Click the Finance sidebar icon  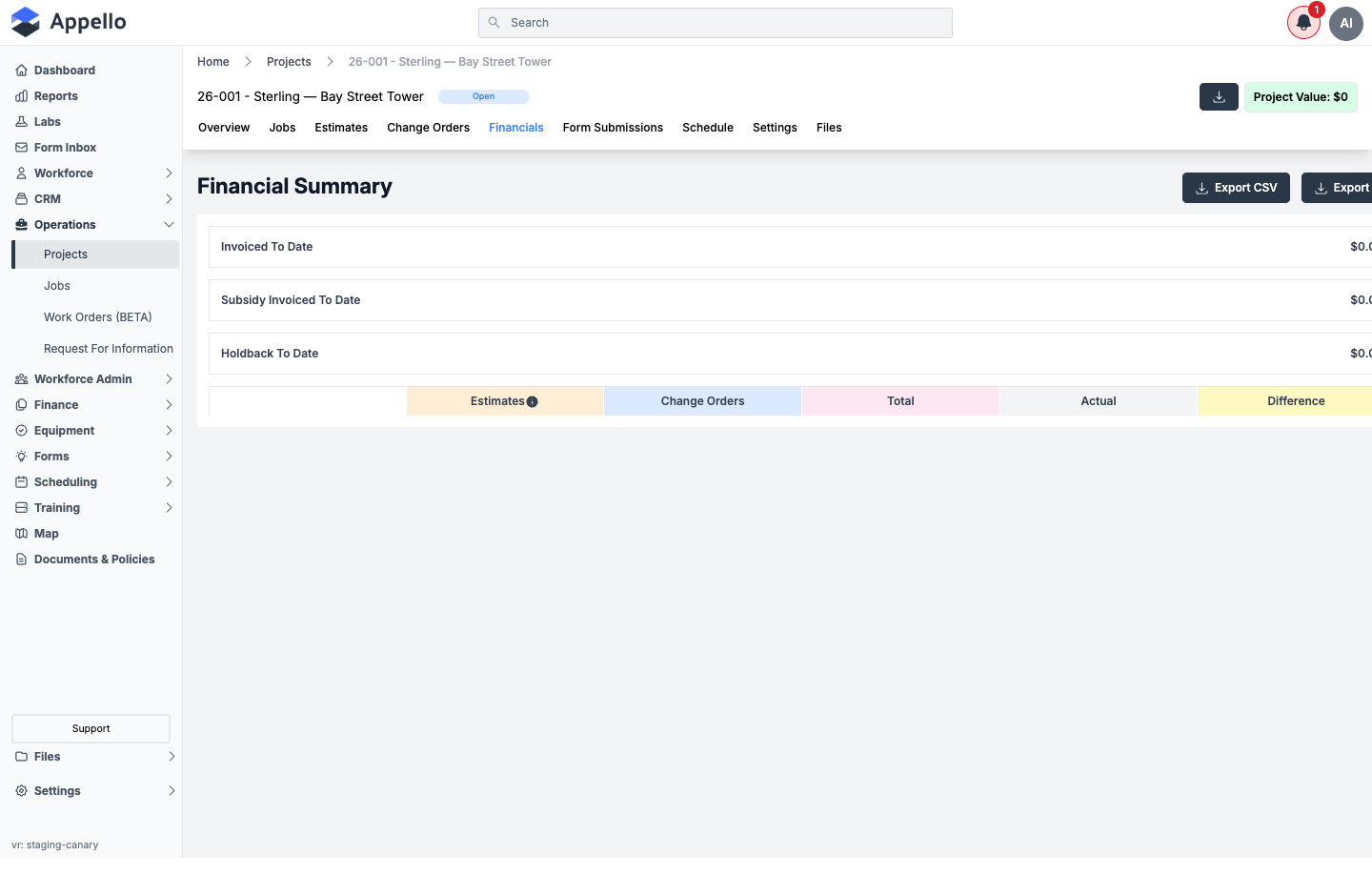[x=21, y=405]
